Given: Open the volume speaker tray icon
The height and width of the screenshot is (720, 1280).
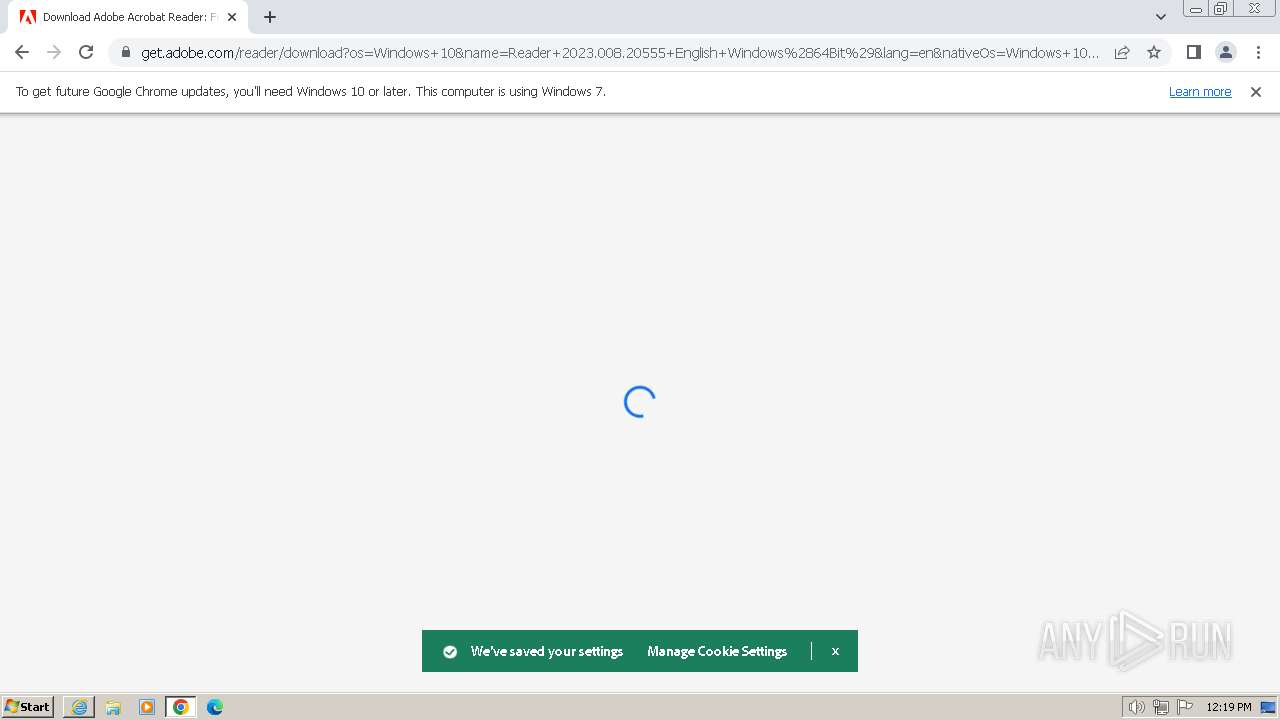Looking at the screenshot, I should 1136,707.
